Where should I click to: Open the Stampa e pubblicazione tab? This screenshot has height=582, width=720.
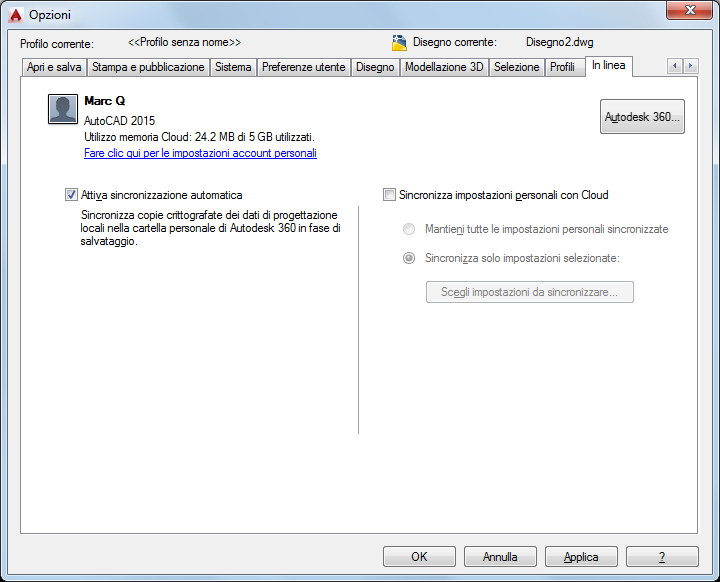pyautogui.click(x=148, y=67)
